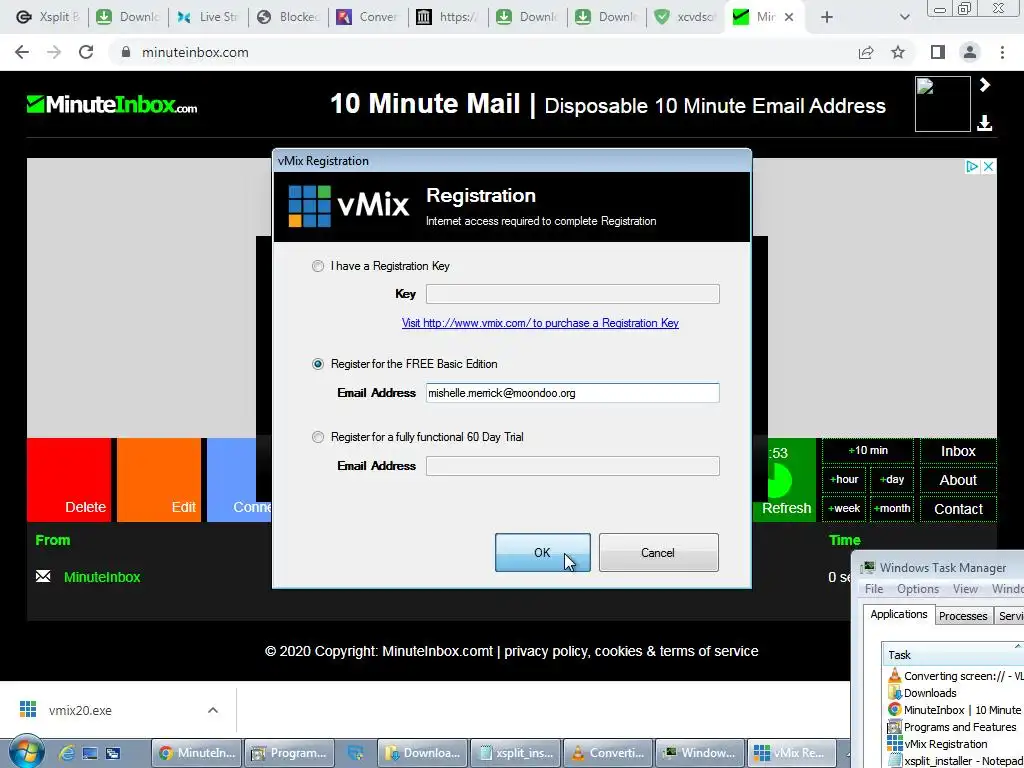Switch to xsplit_ins Notepad taskbar button
Image resolution: width=1024 pixels, height=768 pixels.
[x=516, y=753]
